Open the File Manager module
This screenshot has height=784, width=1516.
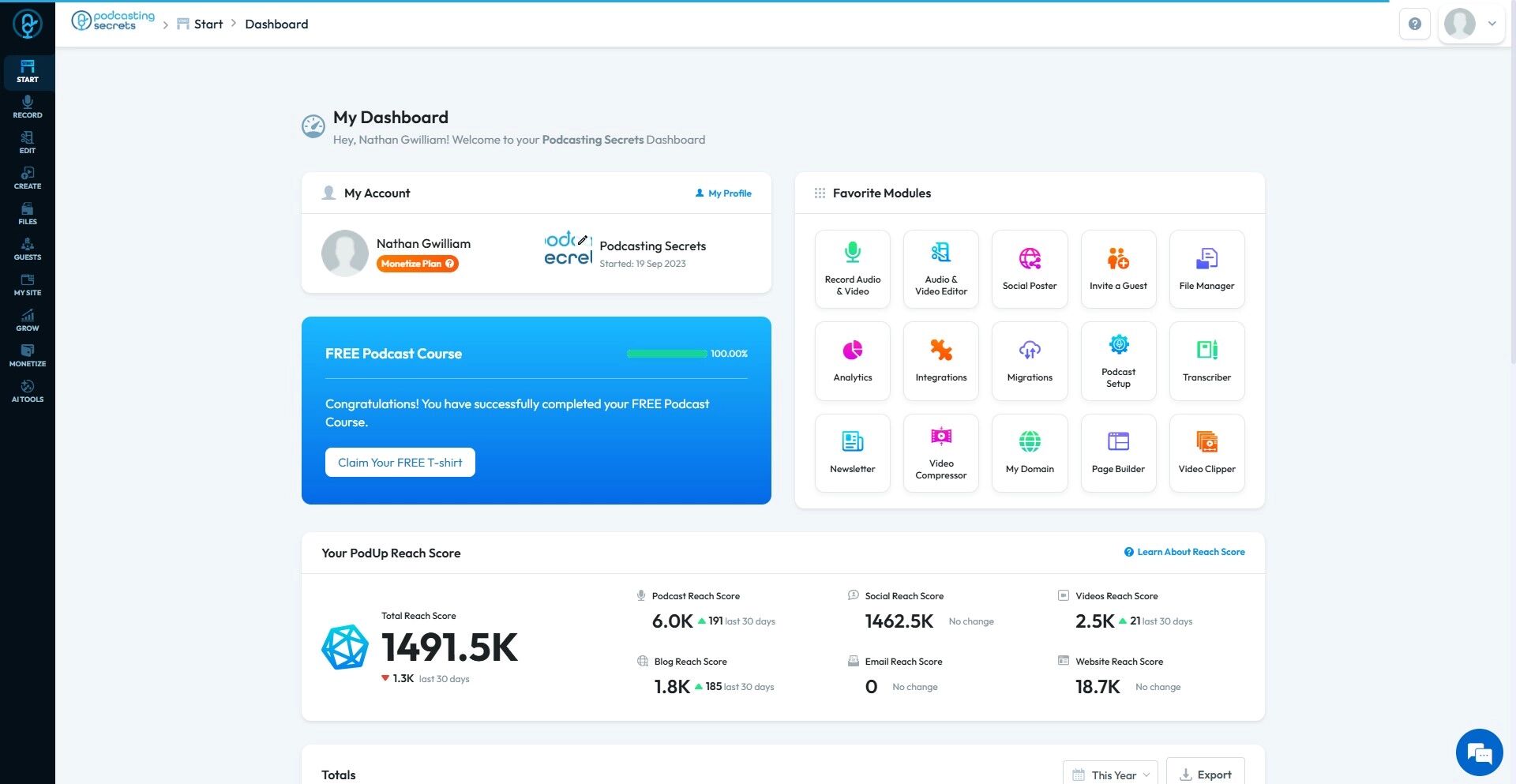1206,268
